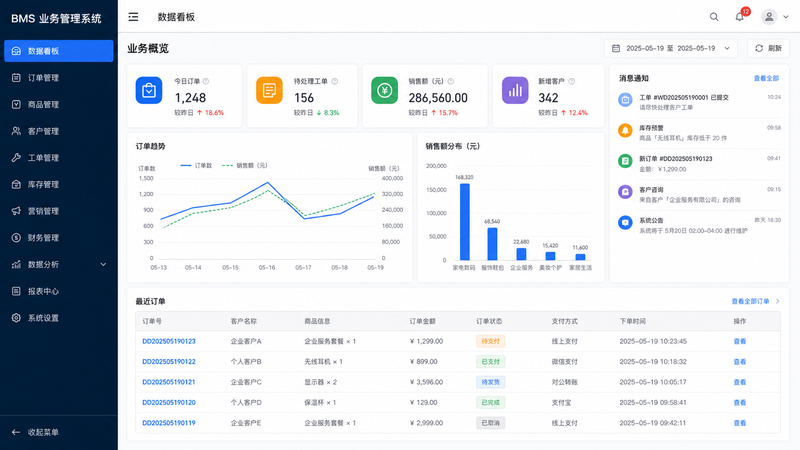The image size is (800, 450).
Task: Toggle 订单数 legend in 订单趋势 chart
Action: (196, 165)
